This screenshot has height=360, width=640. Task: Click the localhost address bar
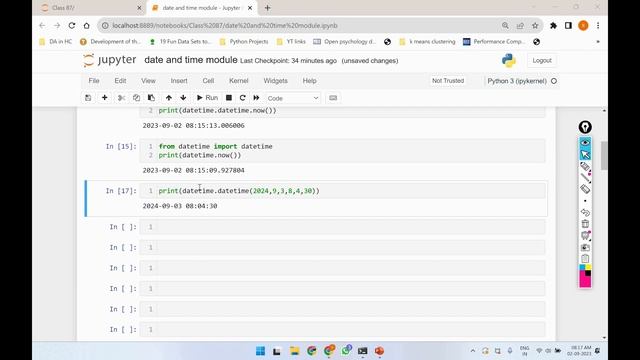302,25
